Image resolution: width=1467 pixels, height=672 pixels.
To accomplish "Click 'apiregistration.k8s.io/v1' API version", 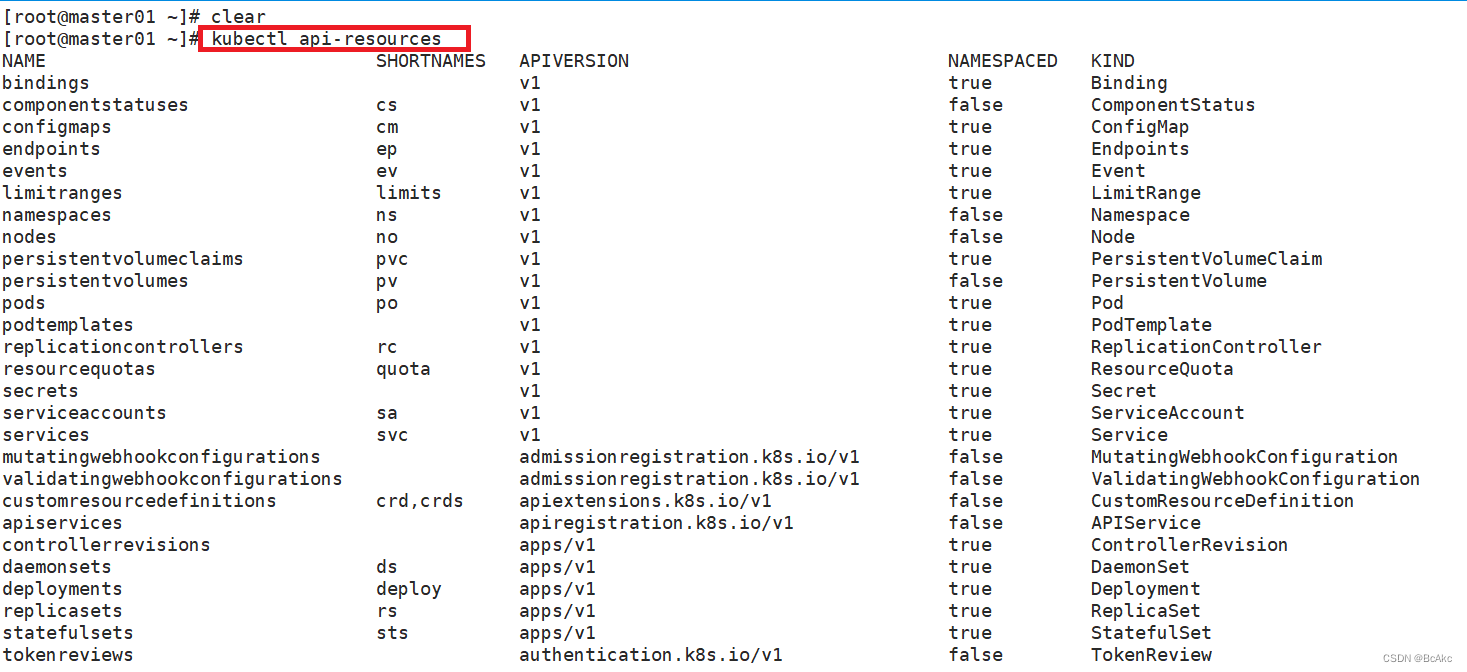I will pyautogui.click(x=657, y=523).
